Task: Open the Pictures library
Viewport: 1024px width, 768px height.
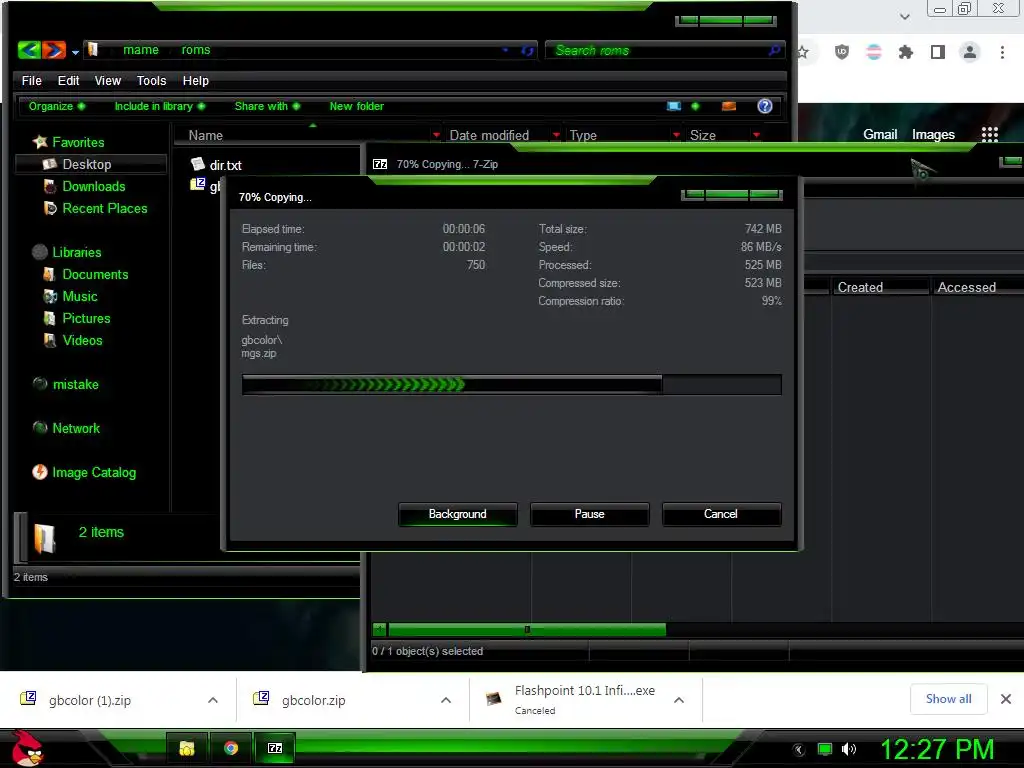Action: coord(86,318)
